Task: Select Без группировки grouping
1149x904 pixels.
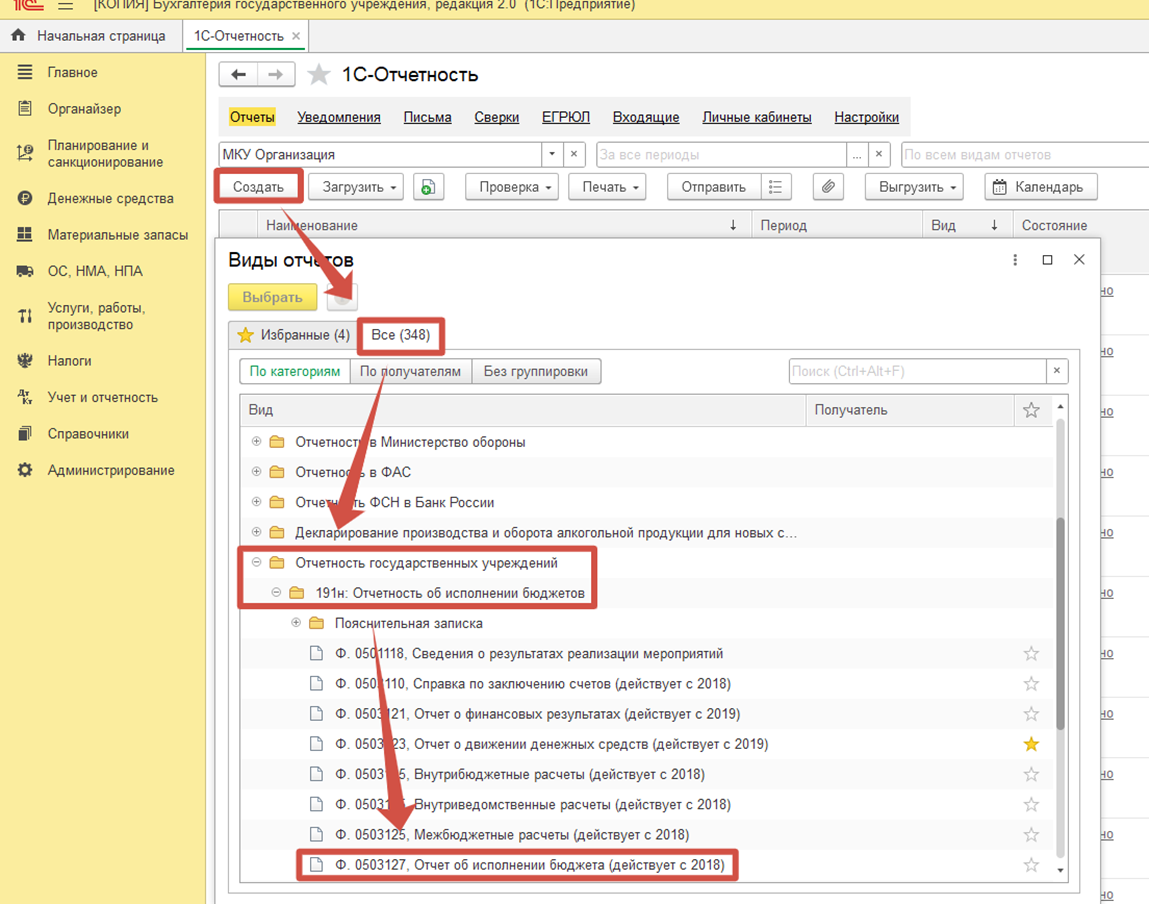Action: click(x=536, y=371)
